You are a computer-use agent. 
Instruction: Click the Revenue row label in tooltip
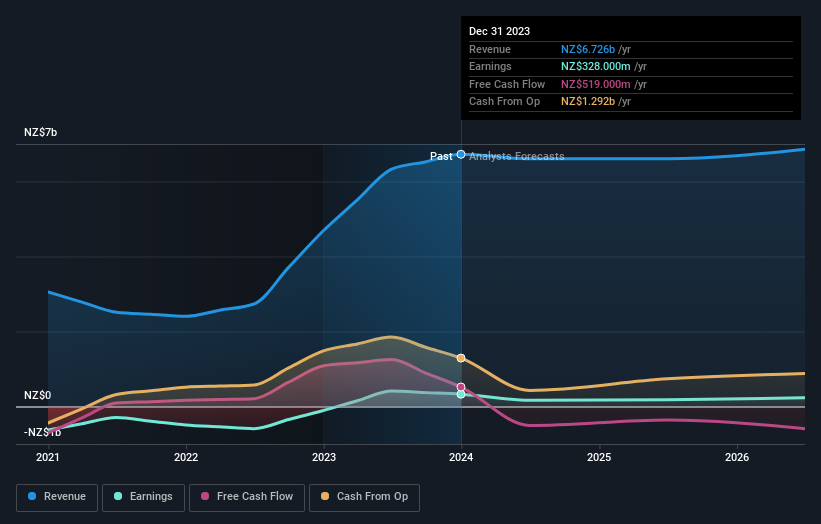tap(490, 49)
